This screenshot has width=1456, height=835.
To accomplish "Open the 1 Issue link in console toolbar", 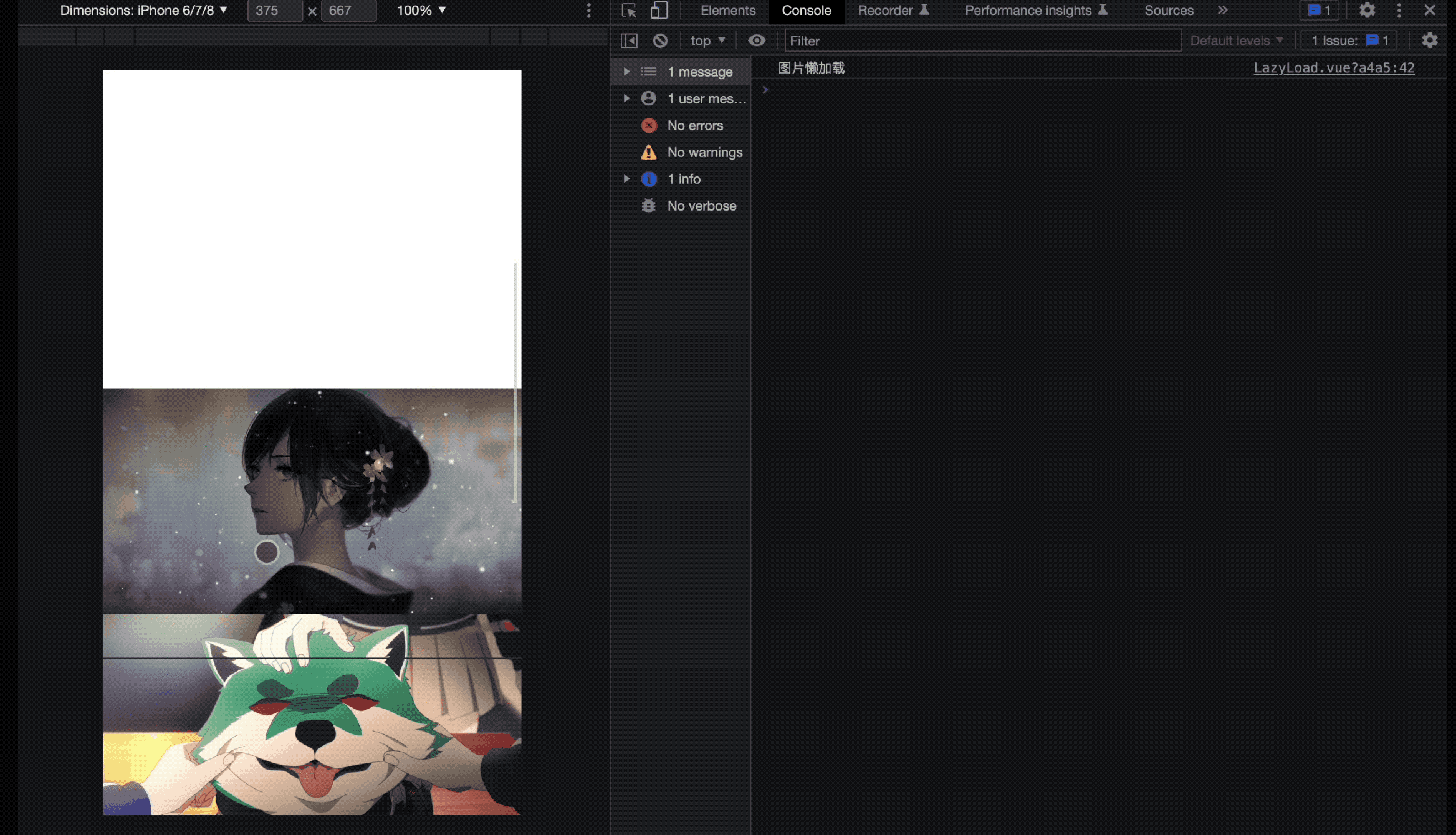I will [1349, 41].
